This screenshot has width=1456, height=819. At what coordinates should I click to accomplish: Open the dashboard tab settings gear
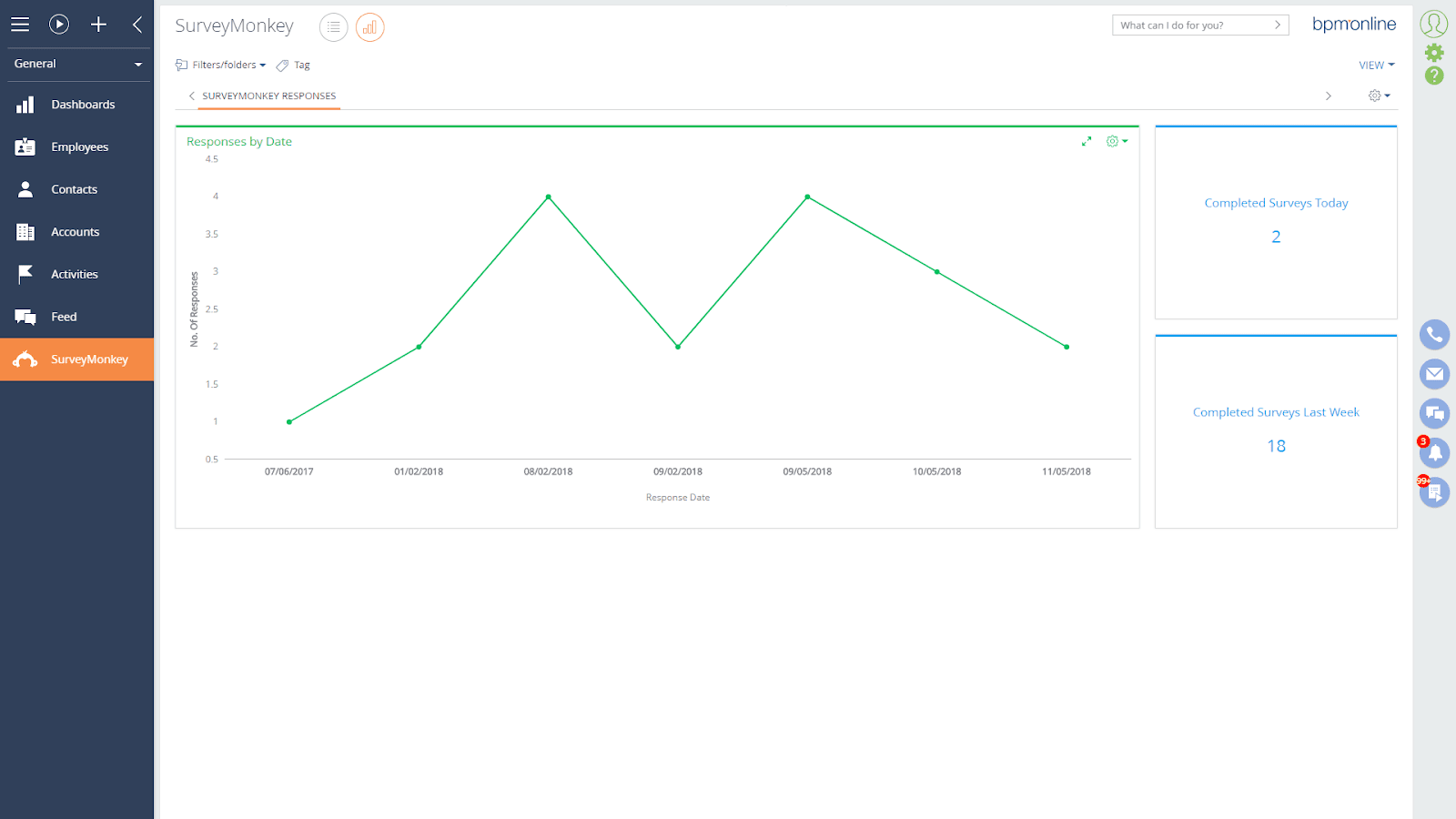click(1379, 96)
